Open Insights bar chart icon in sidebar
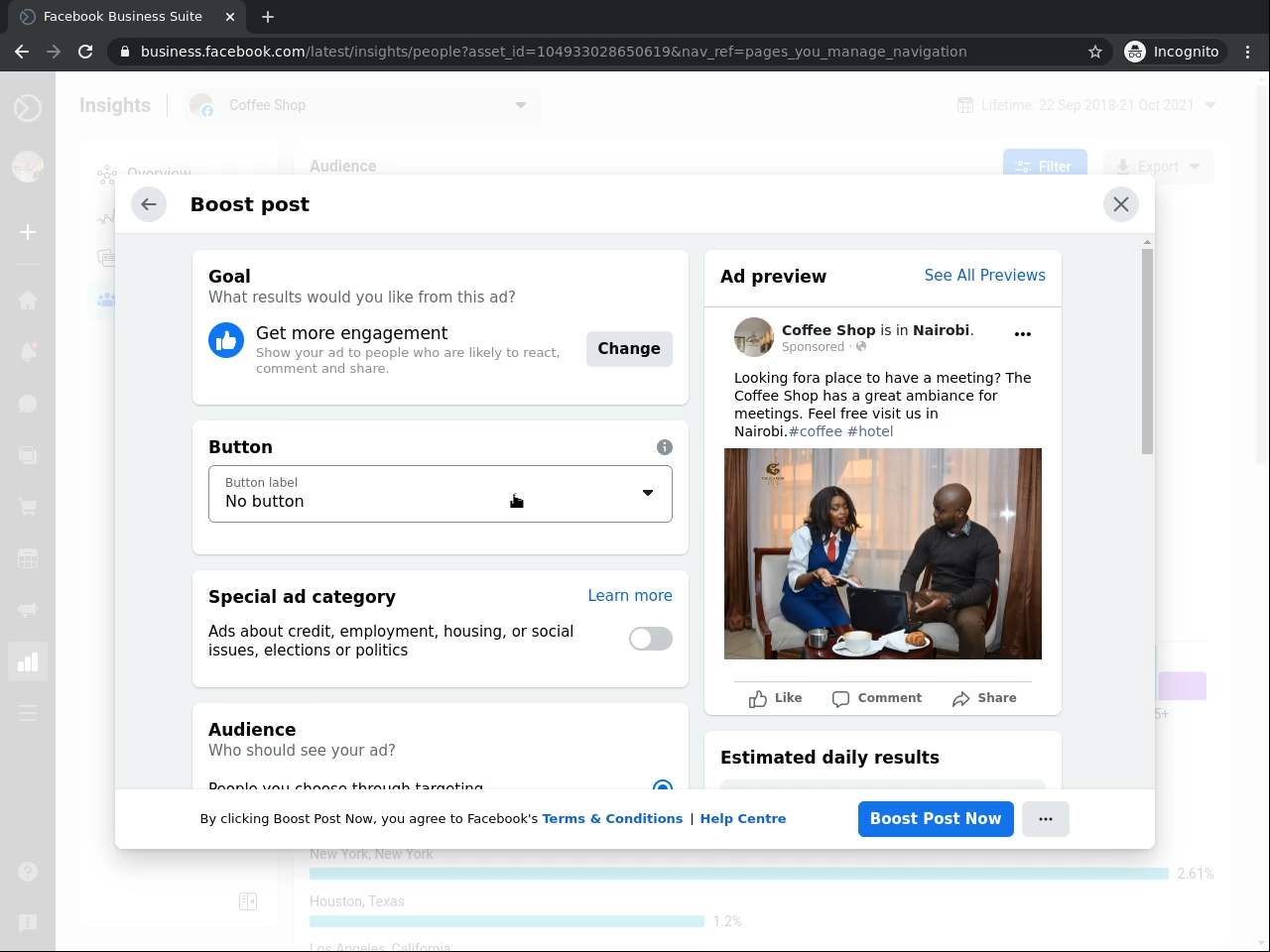This screenshot has height=952, width=1270. pos(28,661)
